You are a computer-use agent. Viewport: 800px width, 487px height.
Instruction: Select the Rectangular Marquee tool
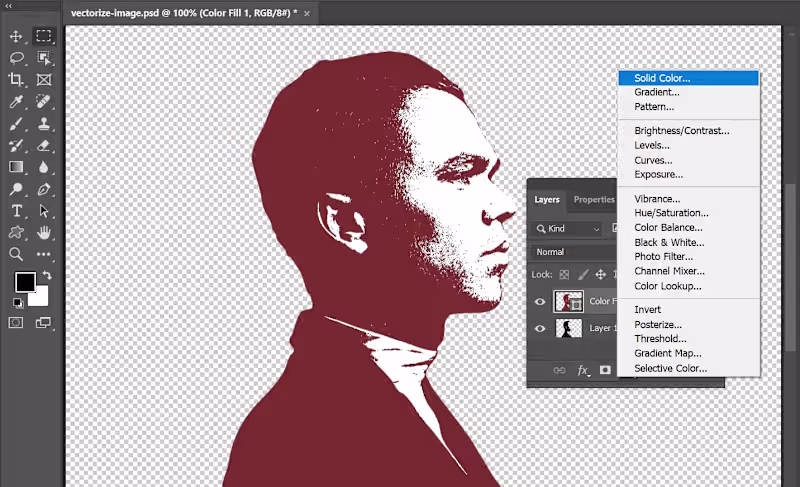(x=43, y=36)
